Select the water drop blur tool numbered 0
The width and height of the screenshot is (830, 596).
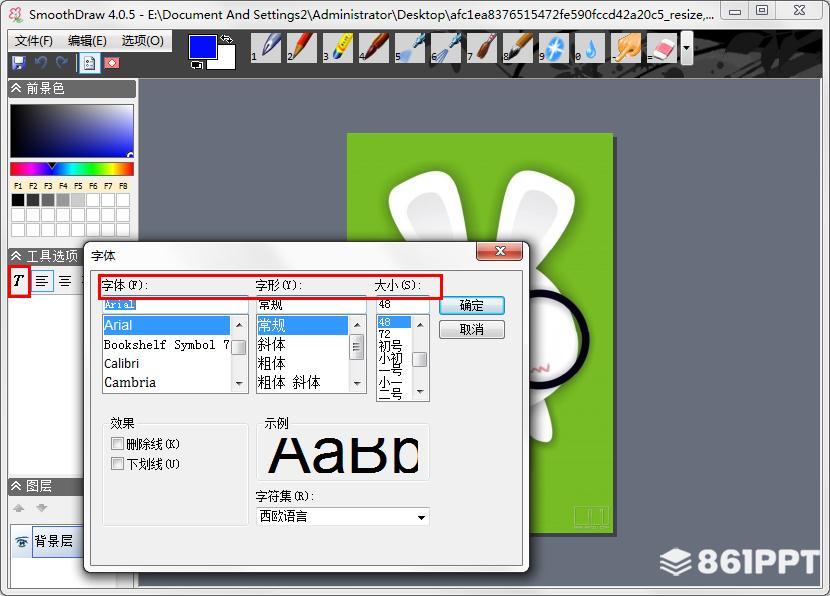click(x=590, y=48)
